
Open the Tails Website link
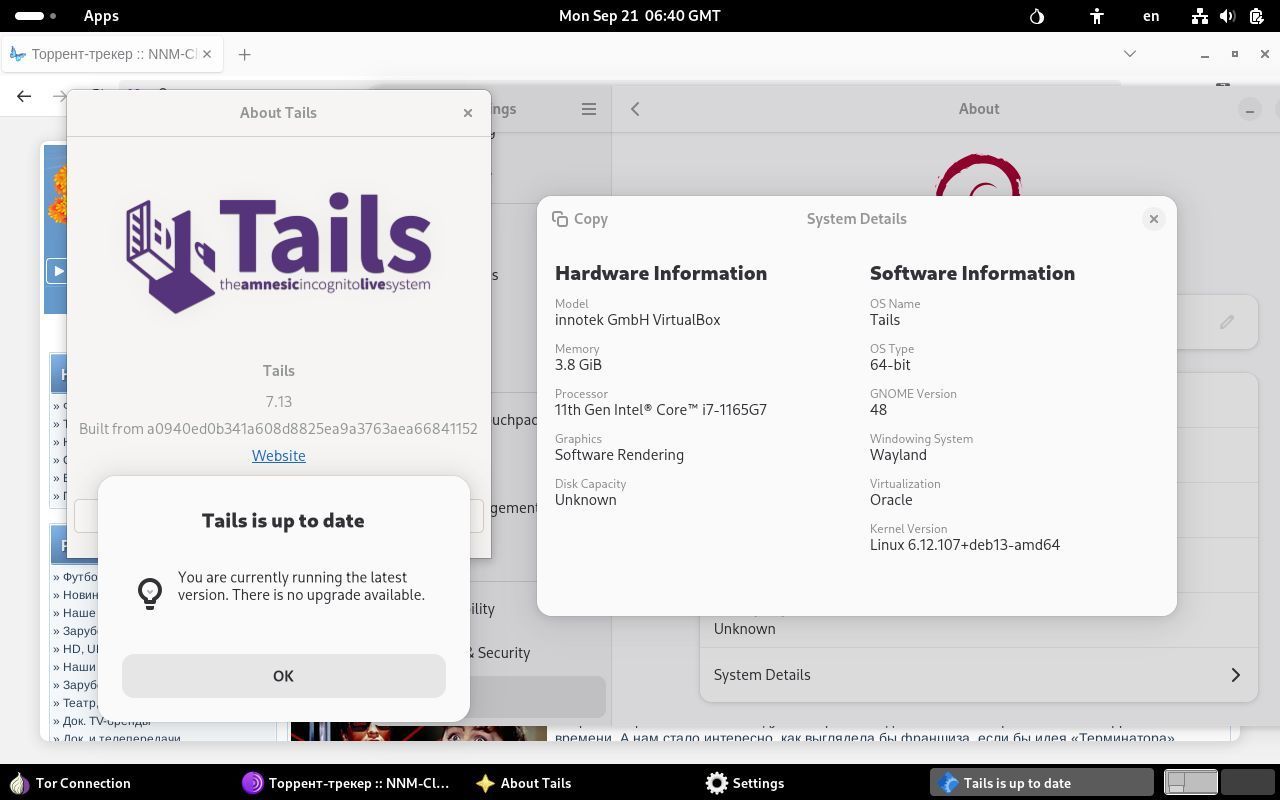pyautogui.click(x=278, y=456)
